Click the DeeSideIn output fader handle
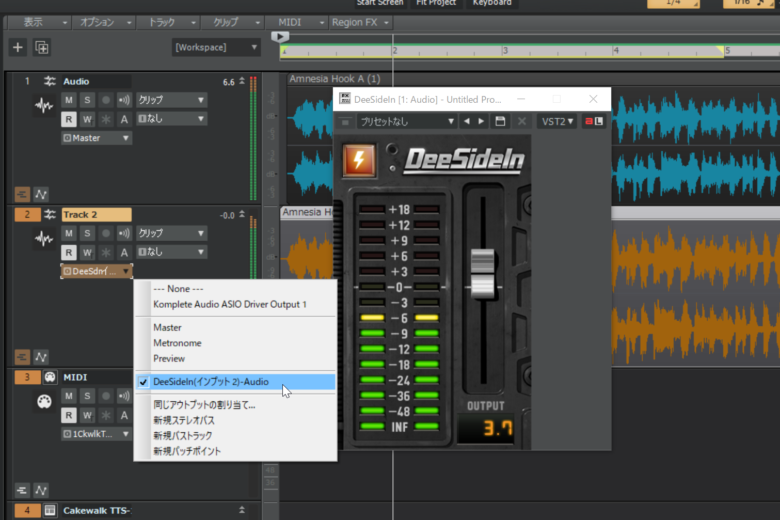 tap(482, 273)
